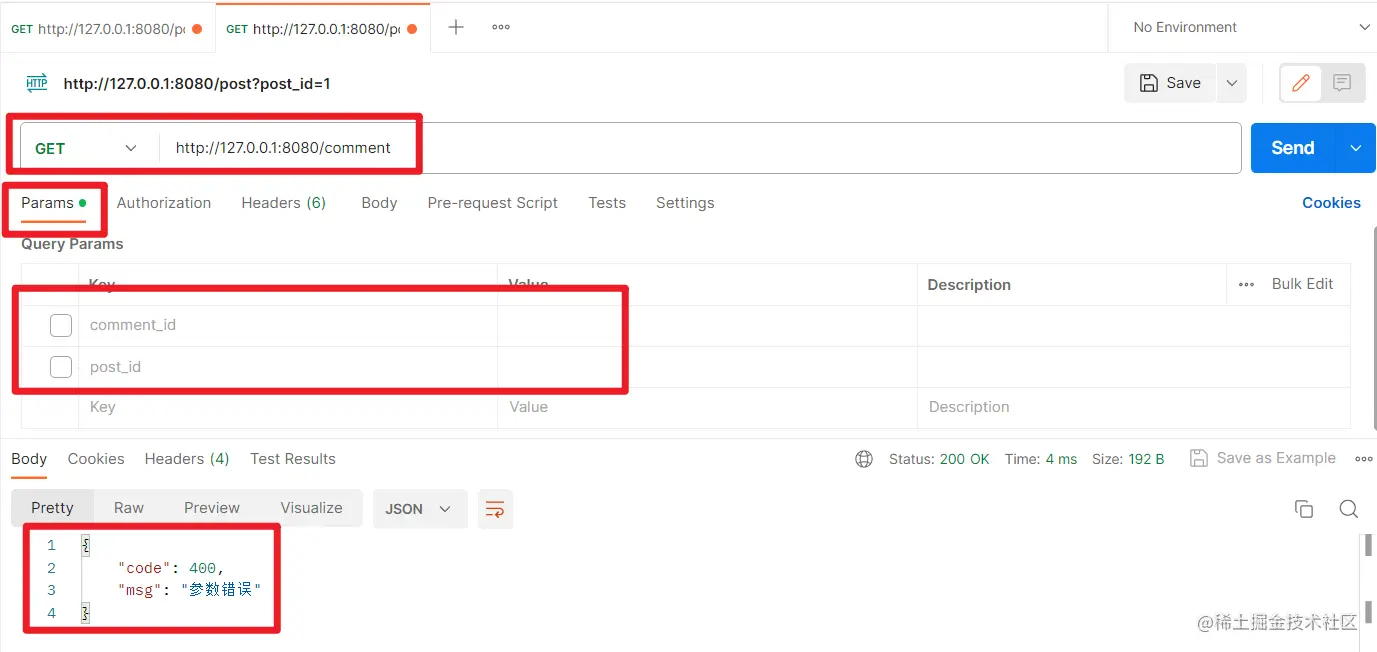Open the JSON format dropdown
Screen dimensions: 1377x652
click(x=419, y=509)
